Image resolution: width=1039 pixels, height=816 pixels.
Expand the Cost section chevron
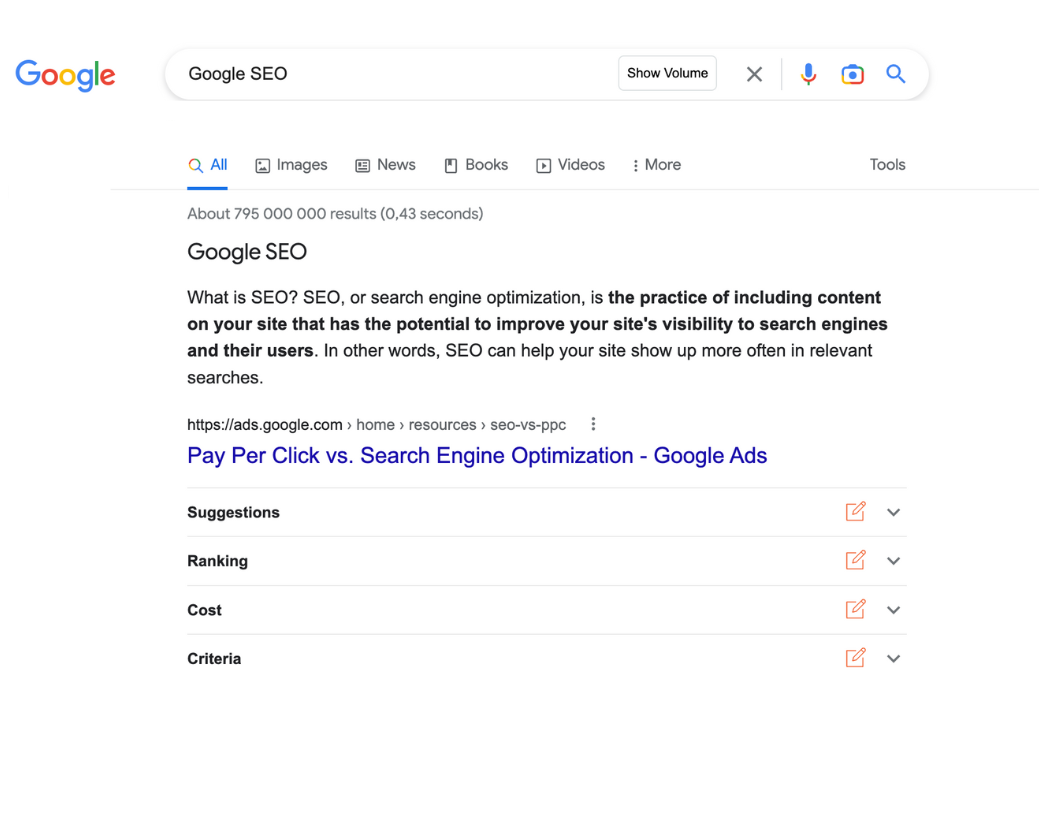(893, 610)
